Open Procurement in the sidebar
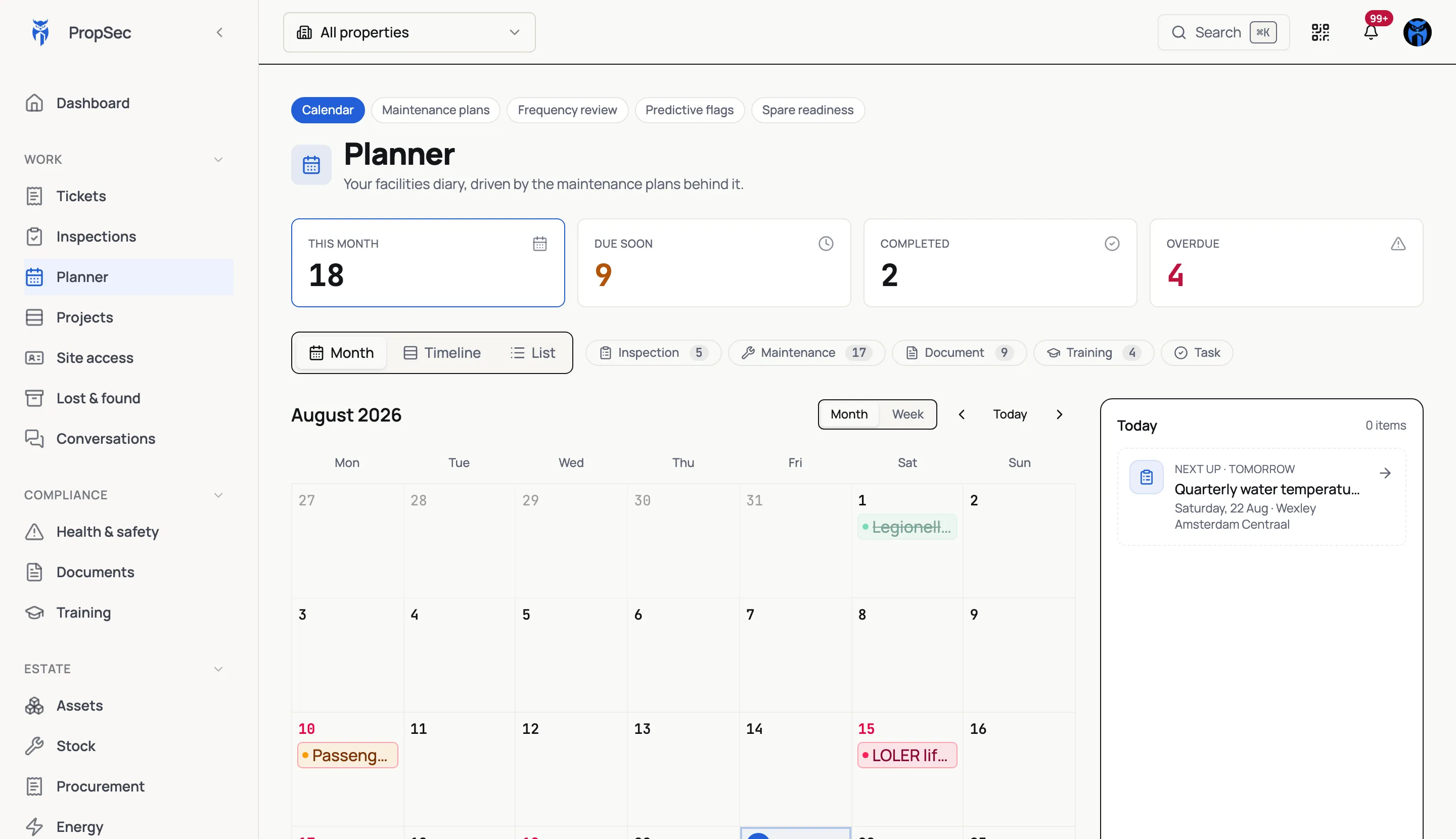The width and height of the screenshot is (1456, 839). pos(128,786)
